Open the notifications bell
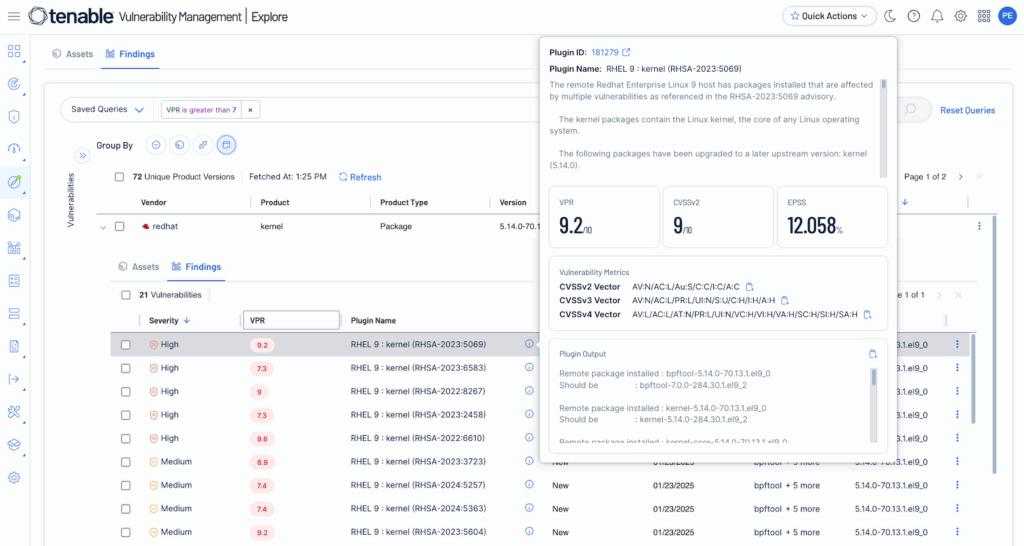 click(937, 16)
